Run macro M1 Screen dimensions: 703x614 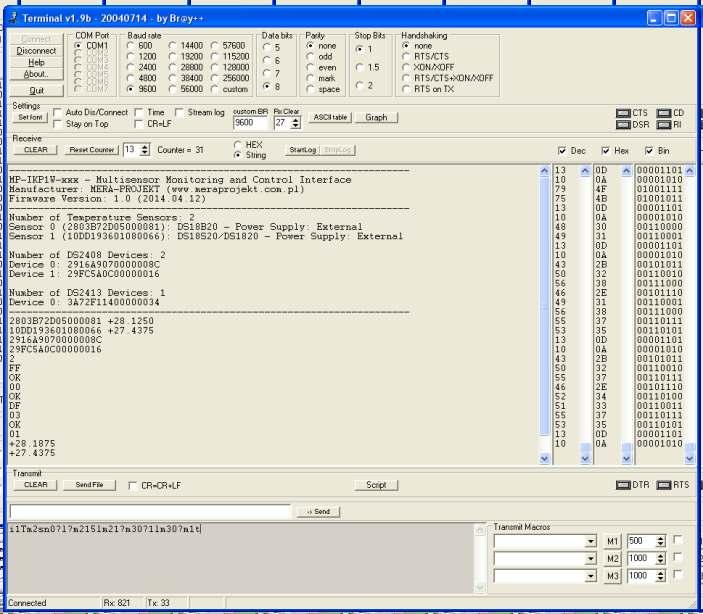pyautogui.click(x=612, y=541)
